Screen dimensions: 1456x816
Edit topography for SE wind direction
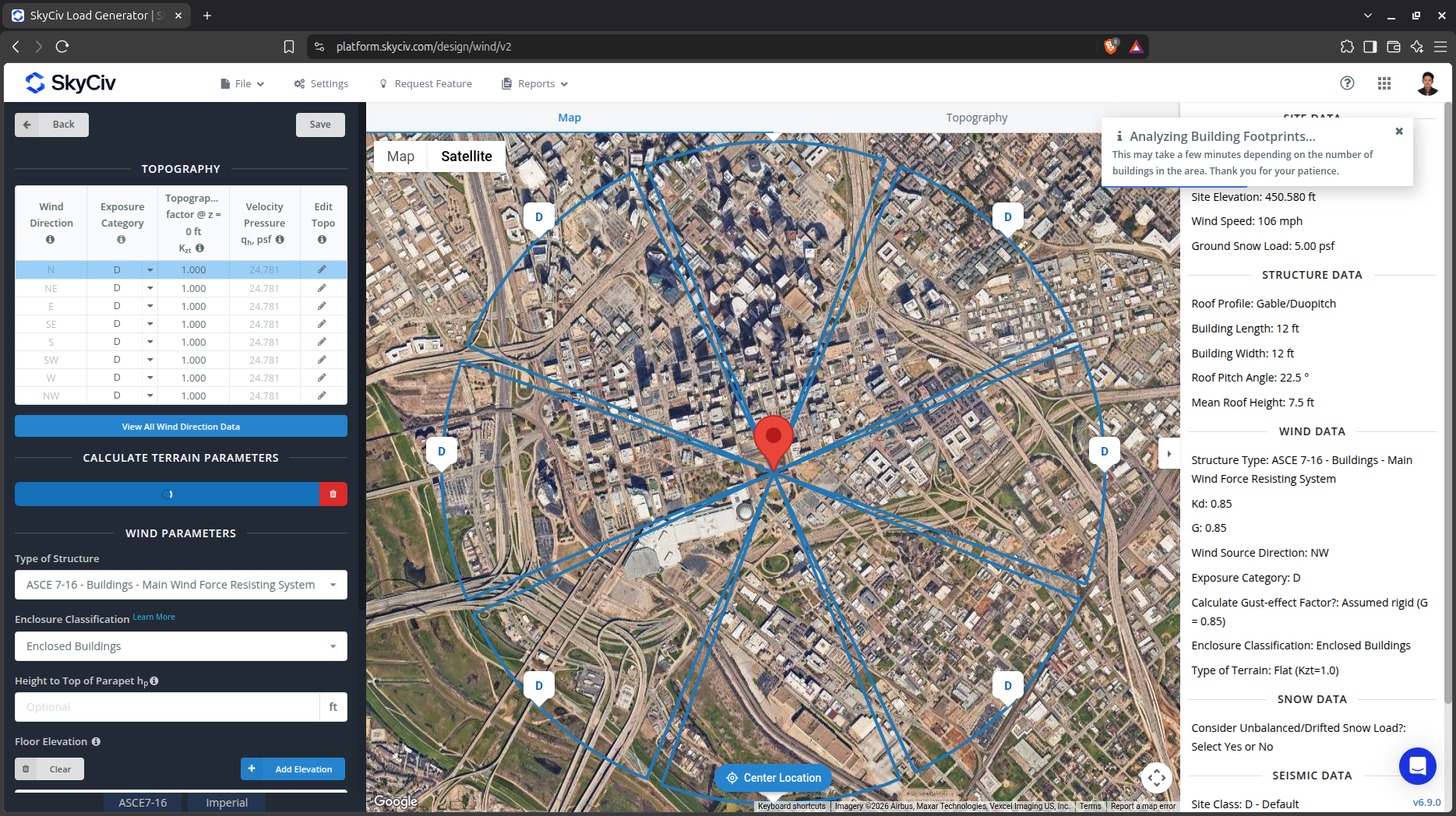322,324
